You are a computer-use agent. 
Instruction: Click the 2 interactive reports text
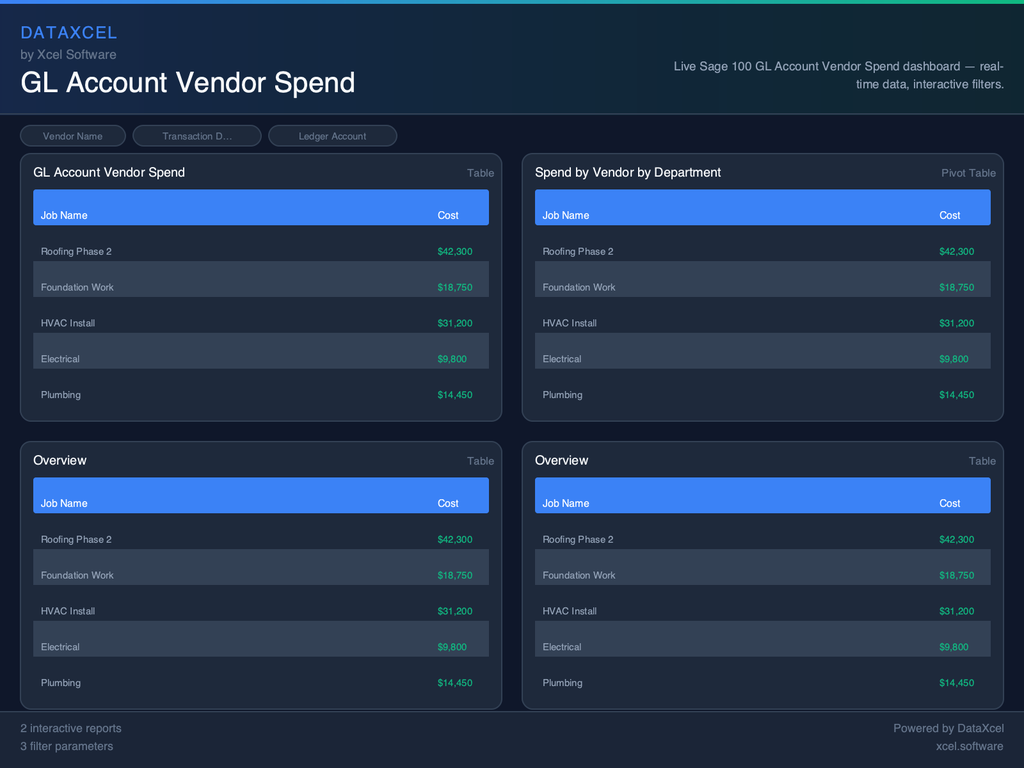click(71, 728)
